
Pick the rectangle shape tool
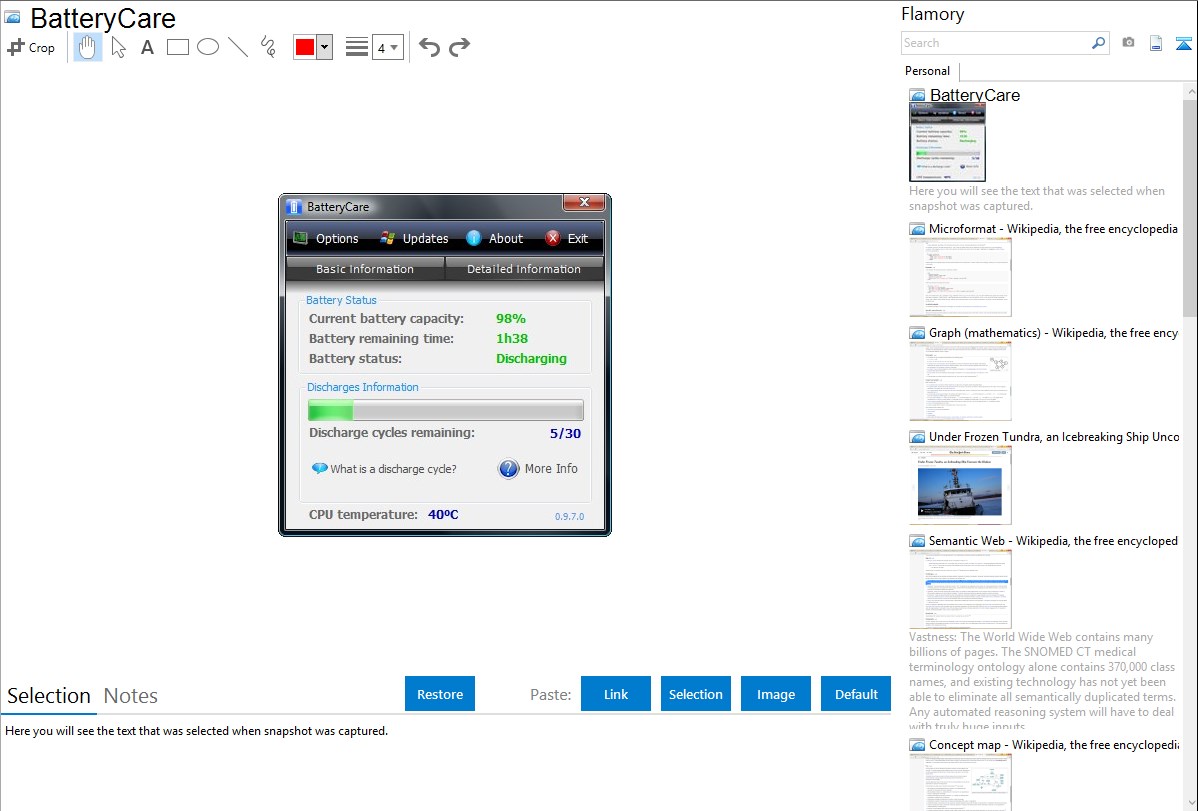click(177, 47)
